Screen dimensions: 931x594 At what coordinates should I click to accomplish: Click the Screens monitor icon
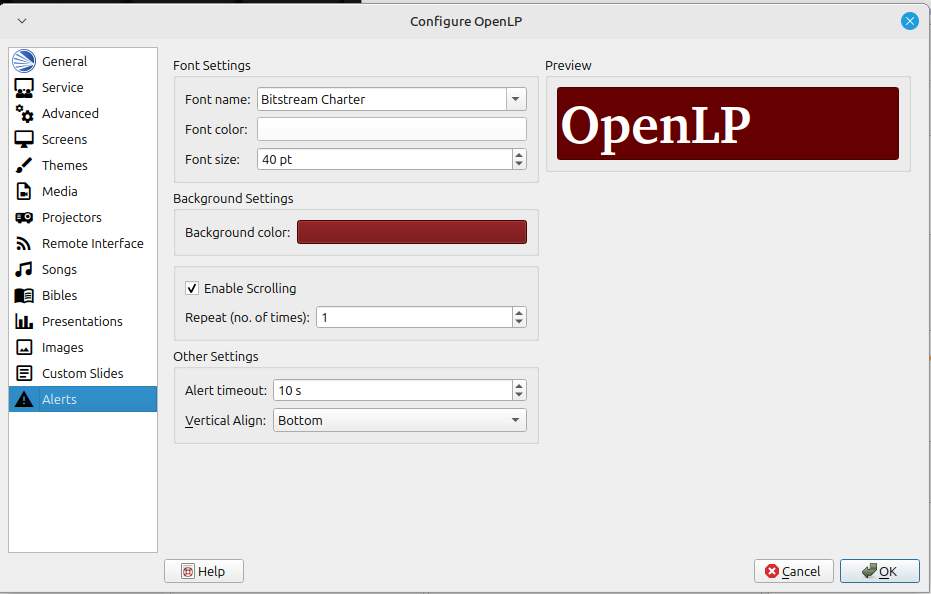(x=24, y=140)
